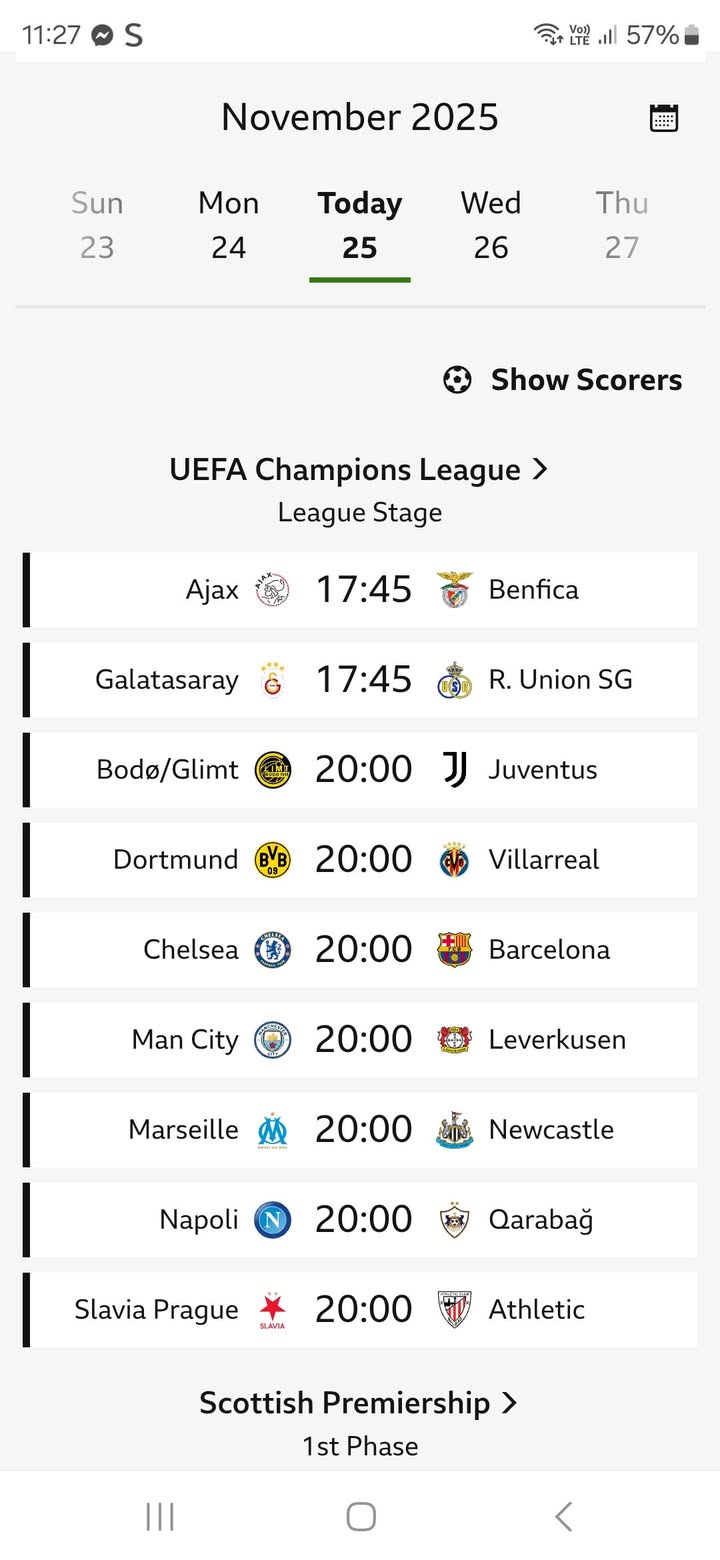Open the calendar date picker icon

tap(664, 118)
